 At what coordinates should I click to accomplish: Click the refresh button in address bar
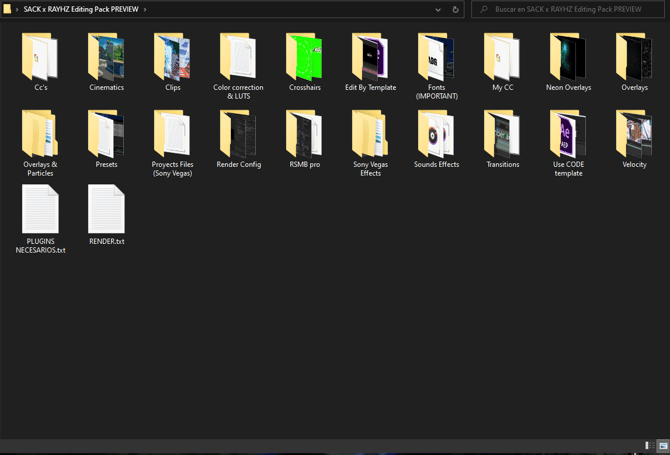[455, 9]
